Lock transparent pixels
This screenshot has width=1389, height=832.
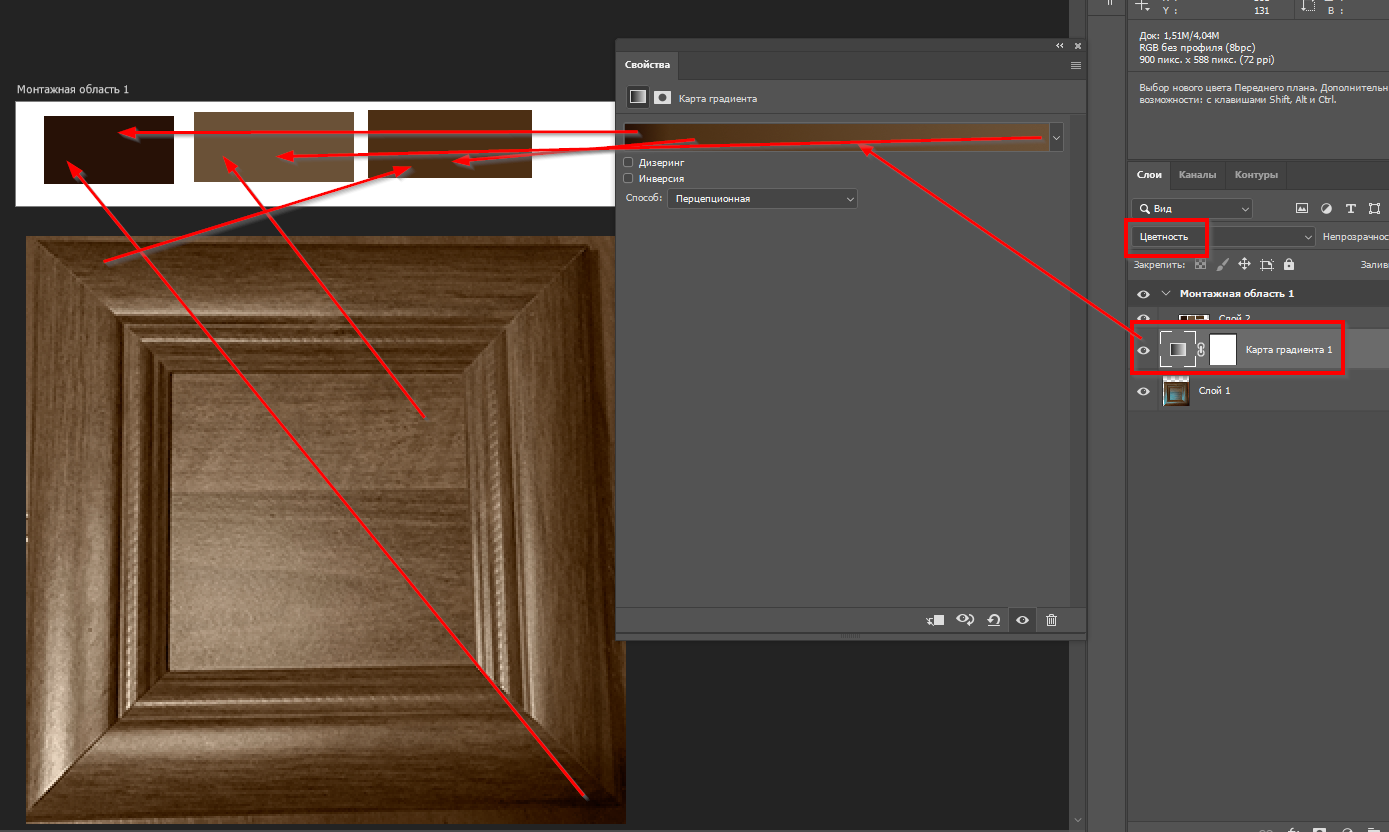tap(1201, 265)
